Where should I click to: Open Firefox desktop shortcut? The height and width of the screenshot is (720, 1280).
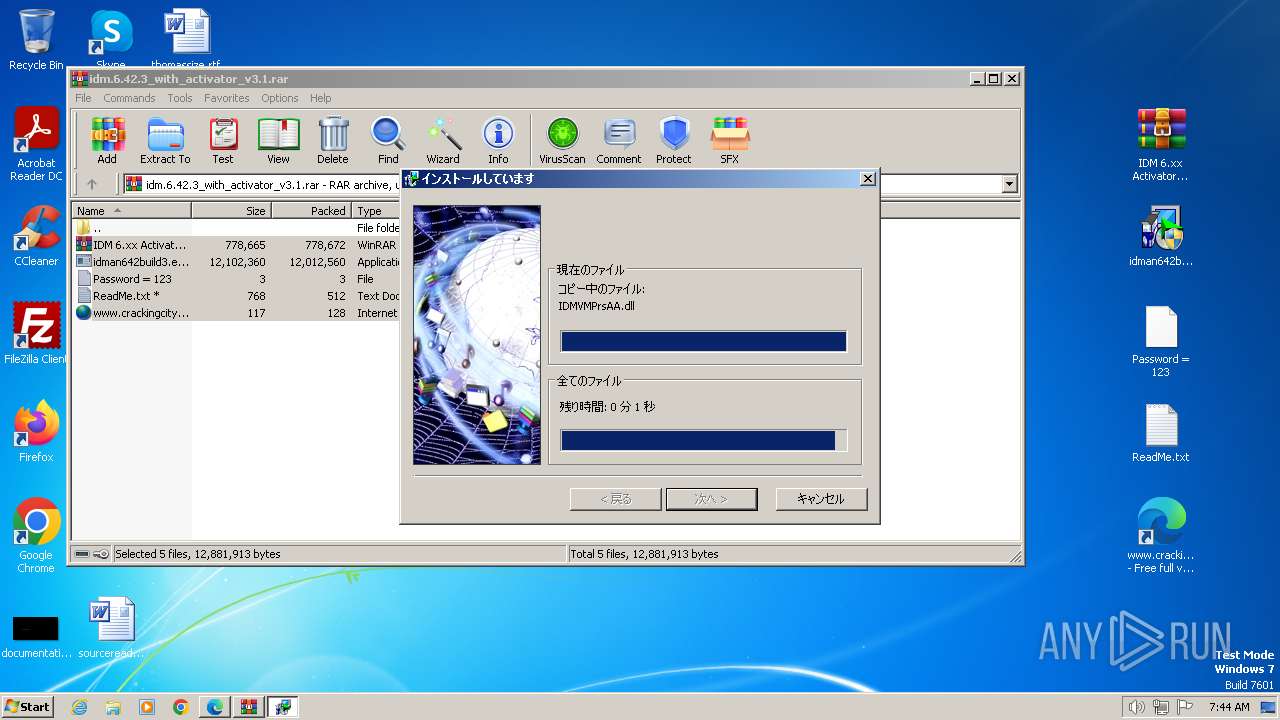(36, 431)
